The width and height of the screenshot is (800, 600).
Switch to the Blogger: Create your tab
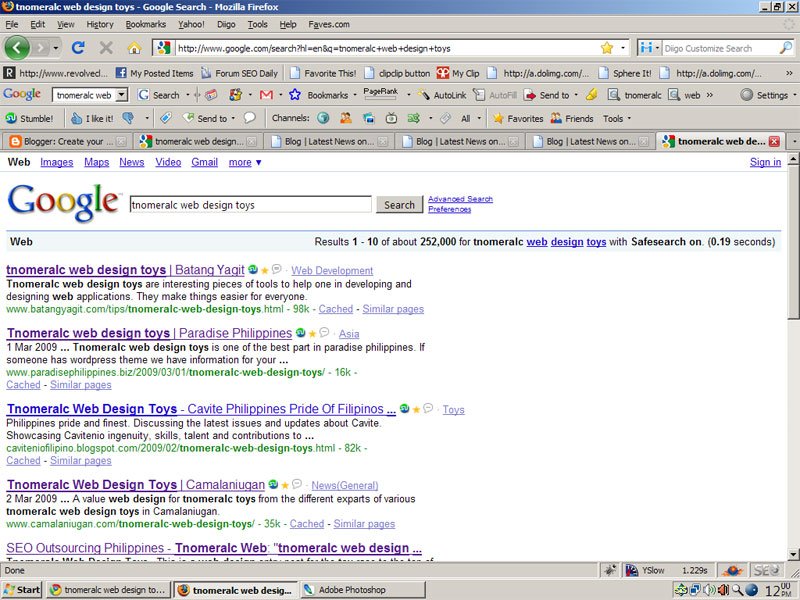pyautogui.click(x=67, y=141)
